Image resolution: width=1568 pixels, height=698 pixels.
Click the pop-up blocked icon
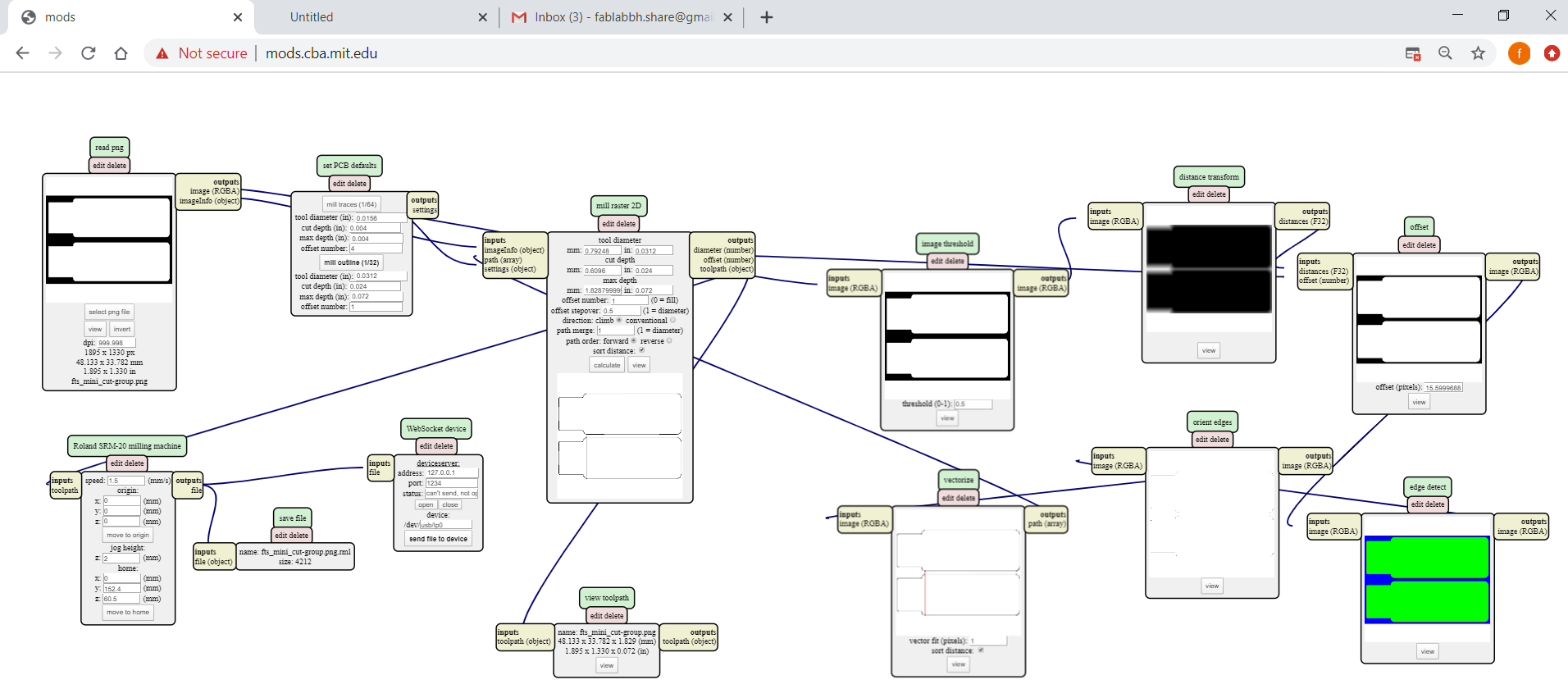click(x=1412, y=53)
